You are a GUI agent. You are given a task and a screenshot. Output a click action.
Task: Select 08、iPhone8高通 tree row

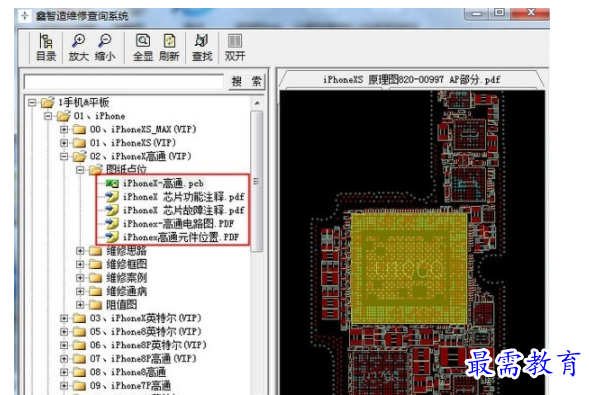coord(128,372)
